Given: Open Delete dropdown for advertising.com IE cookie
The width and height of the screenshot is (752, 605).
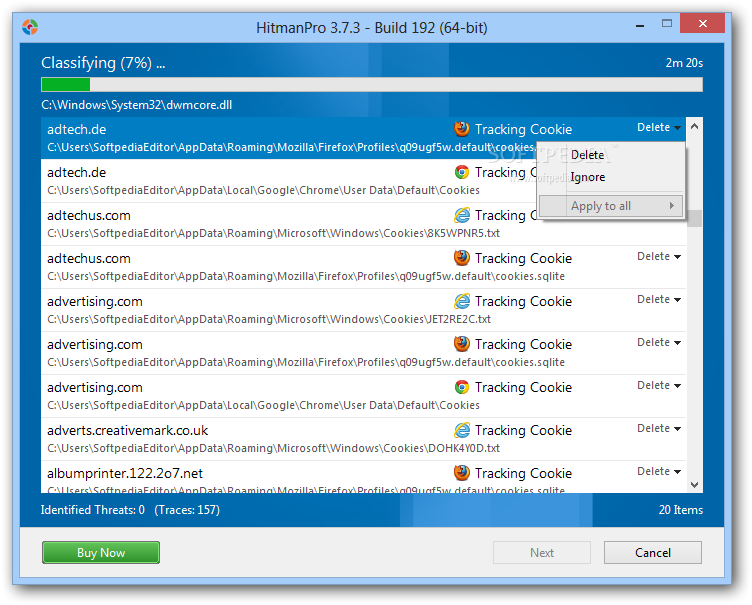Looking at the screenshot, I should (658, 299).
